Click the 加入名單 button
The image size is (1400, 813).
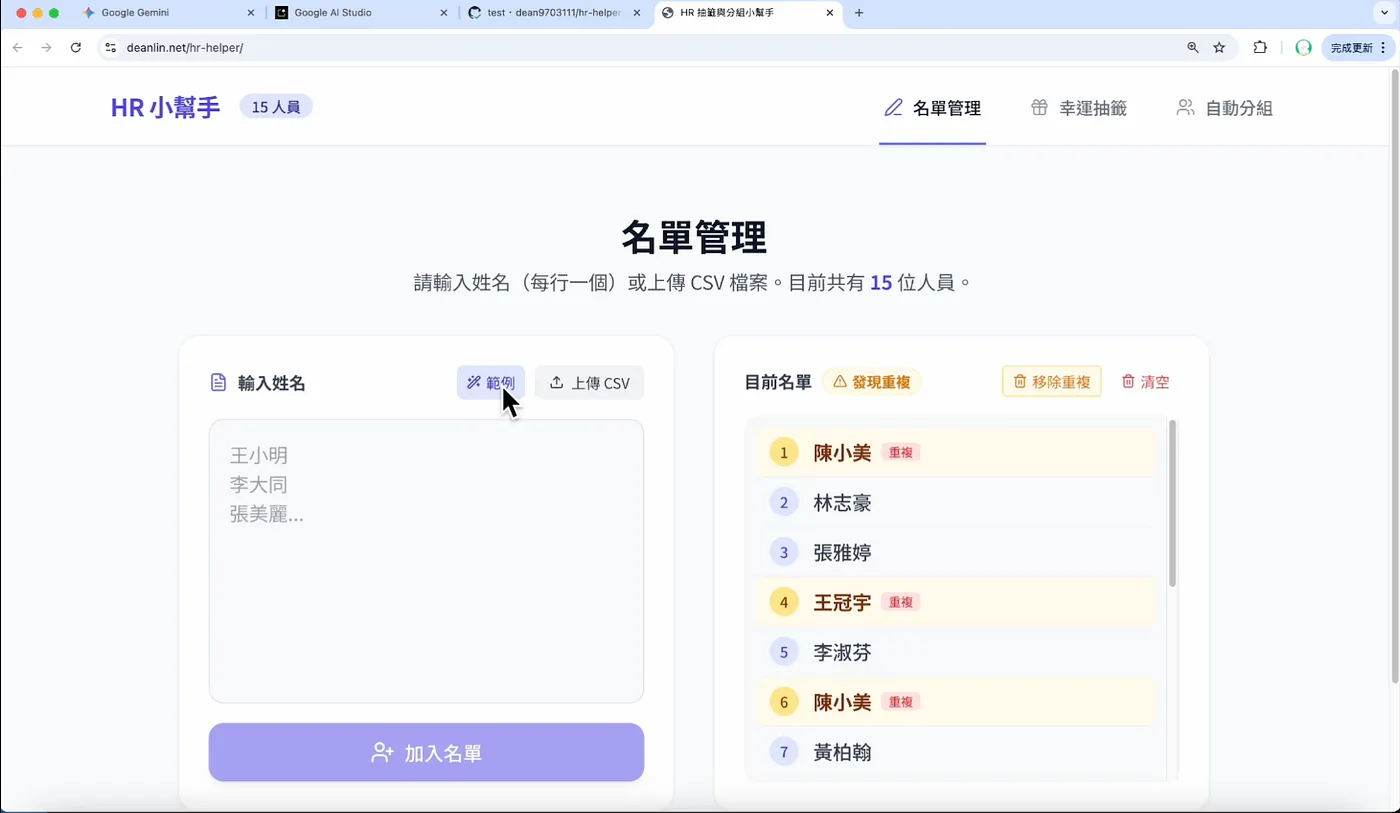426,752
